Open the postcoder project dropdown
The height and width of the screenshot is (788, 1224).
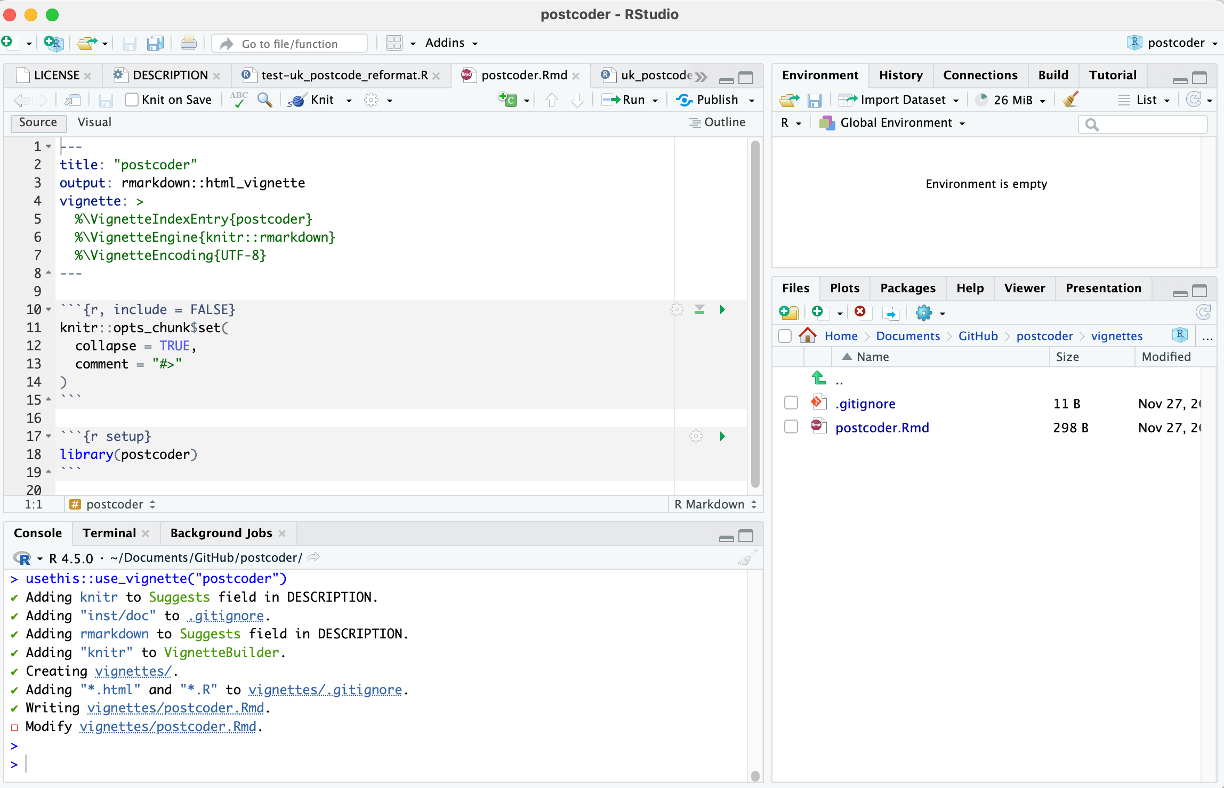point(1173,43)
